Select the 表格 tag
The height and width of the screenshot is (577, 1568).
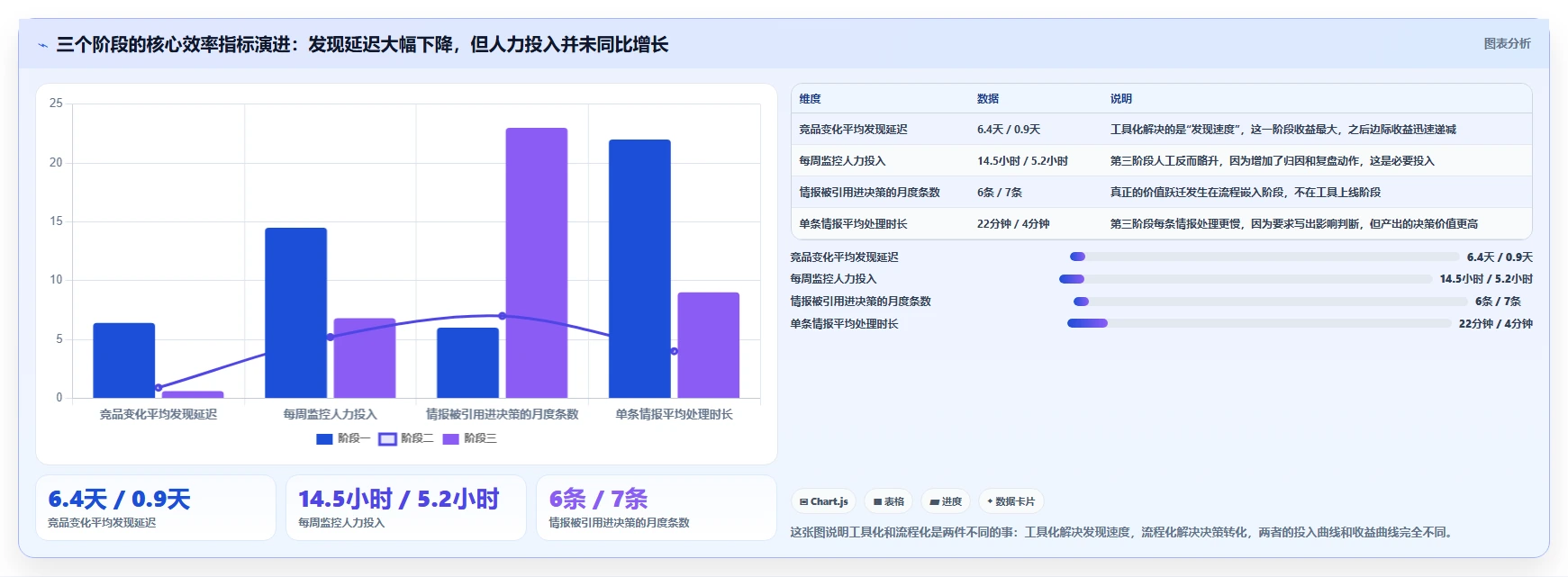889,501
